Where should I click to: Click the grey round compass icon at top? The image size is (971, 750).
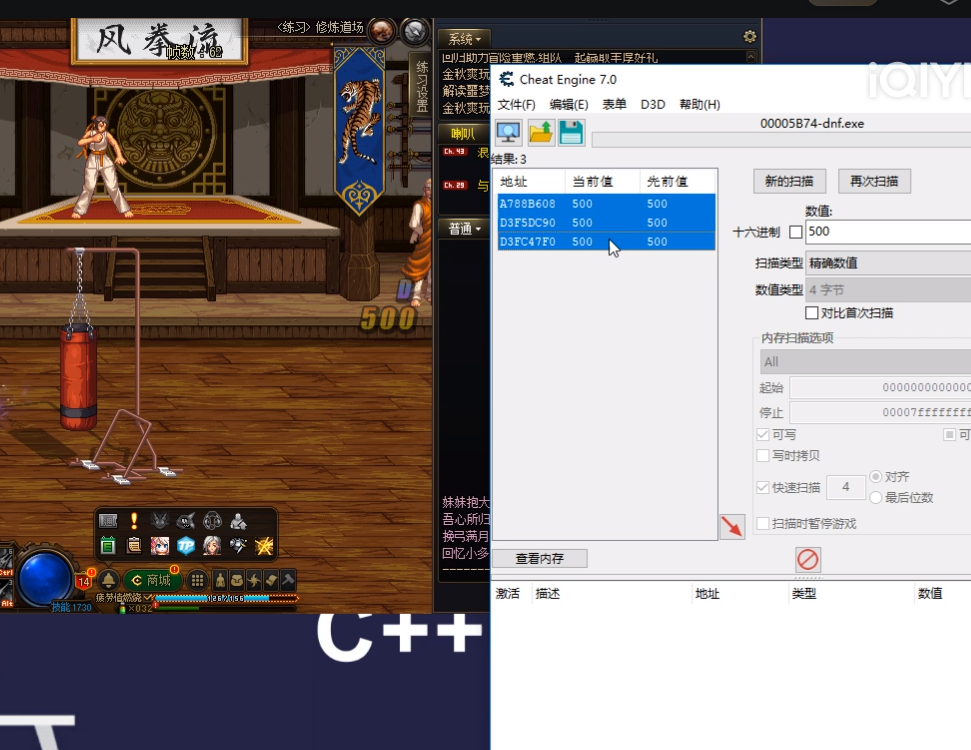point(414,30)
